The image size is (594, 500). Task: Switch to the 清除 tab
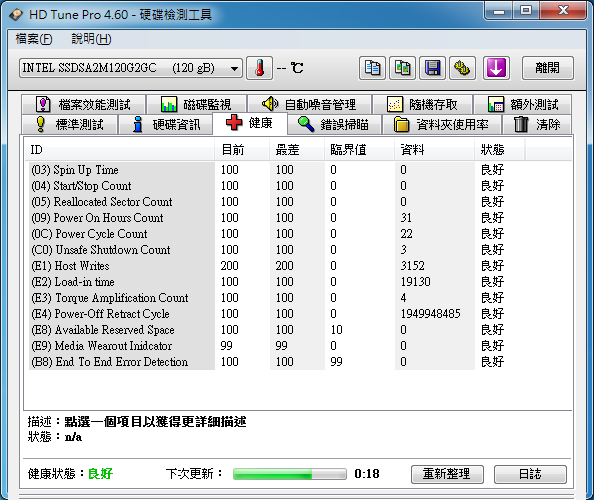point(537,124)
